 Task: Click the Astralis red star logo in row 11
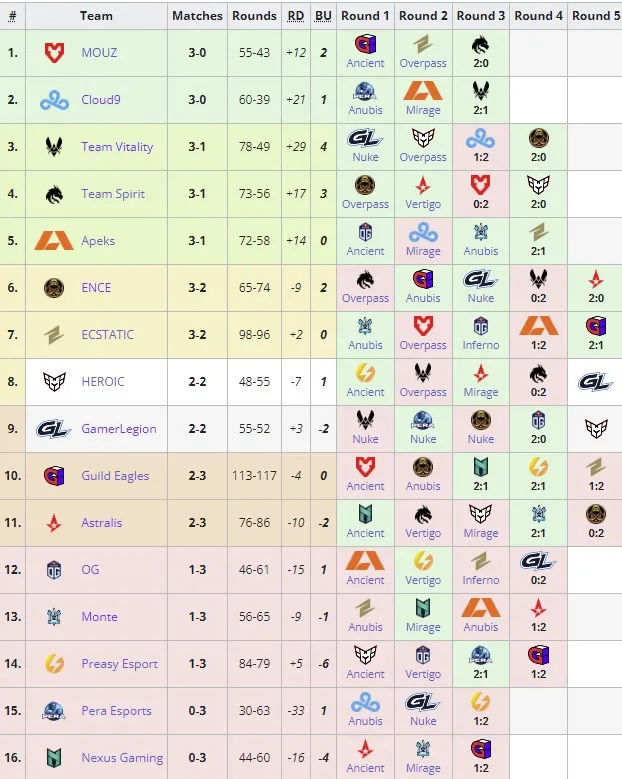click(x=54, y=523)
